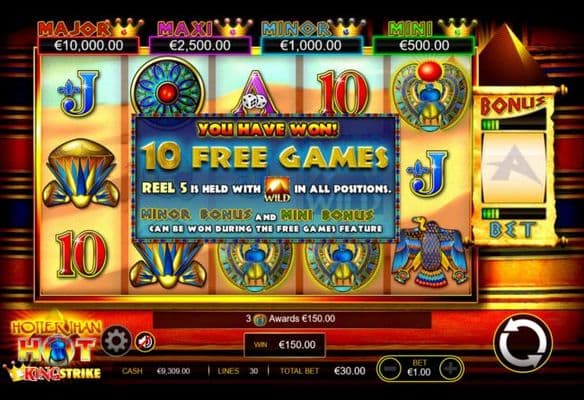Decrease bet with the minus button
584x400 pixels.
(x=389, y=369)
